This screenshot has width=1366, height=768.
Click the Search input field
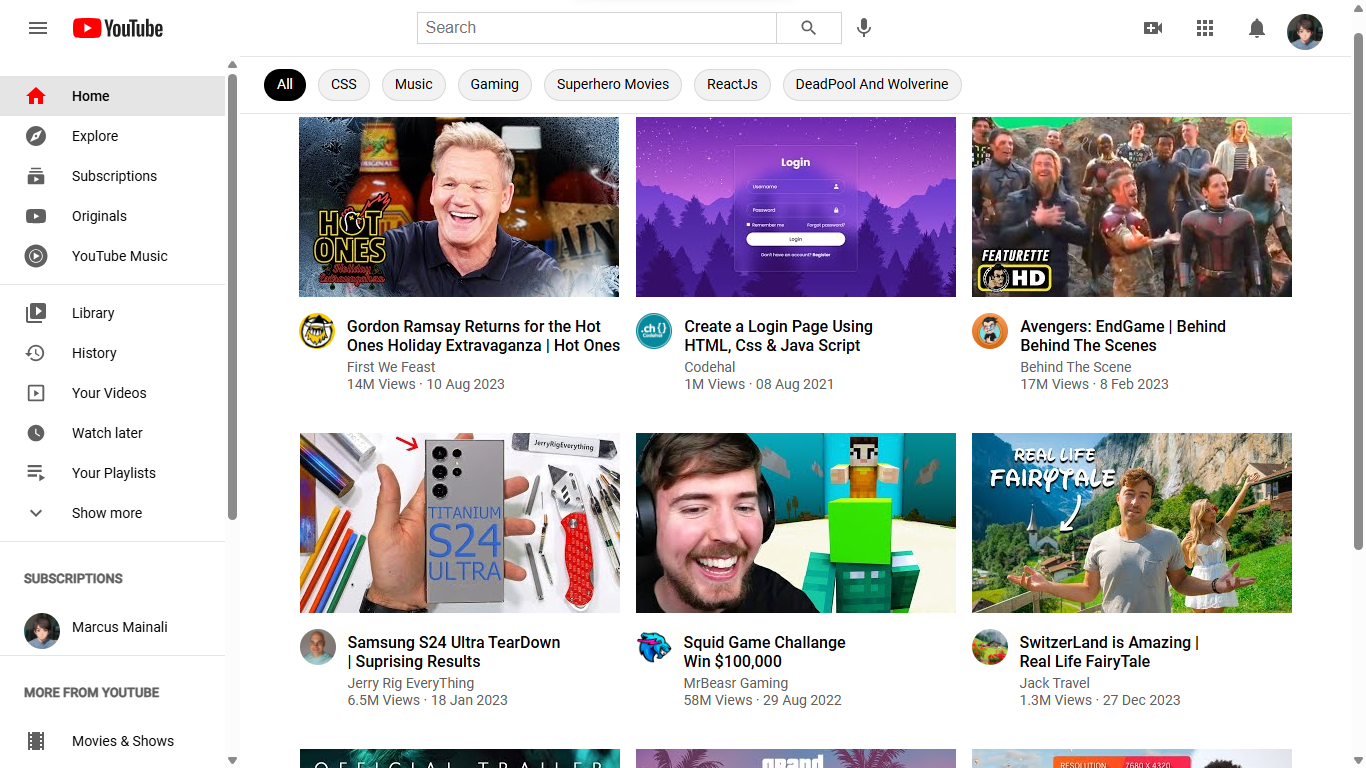click(x=596, y=28)
